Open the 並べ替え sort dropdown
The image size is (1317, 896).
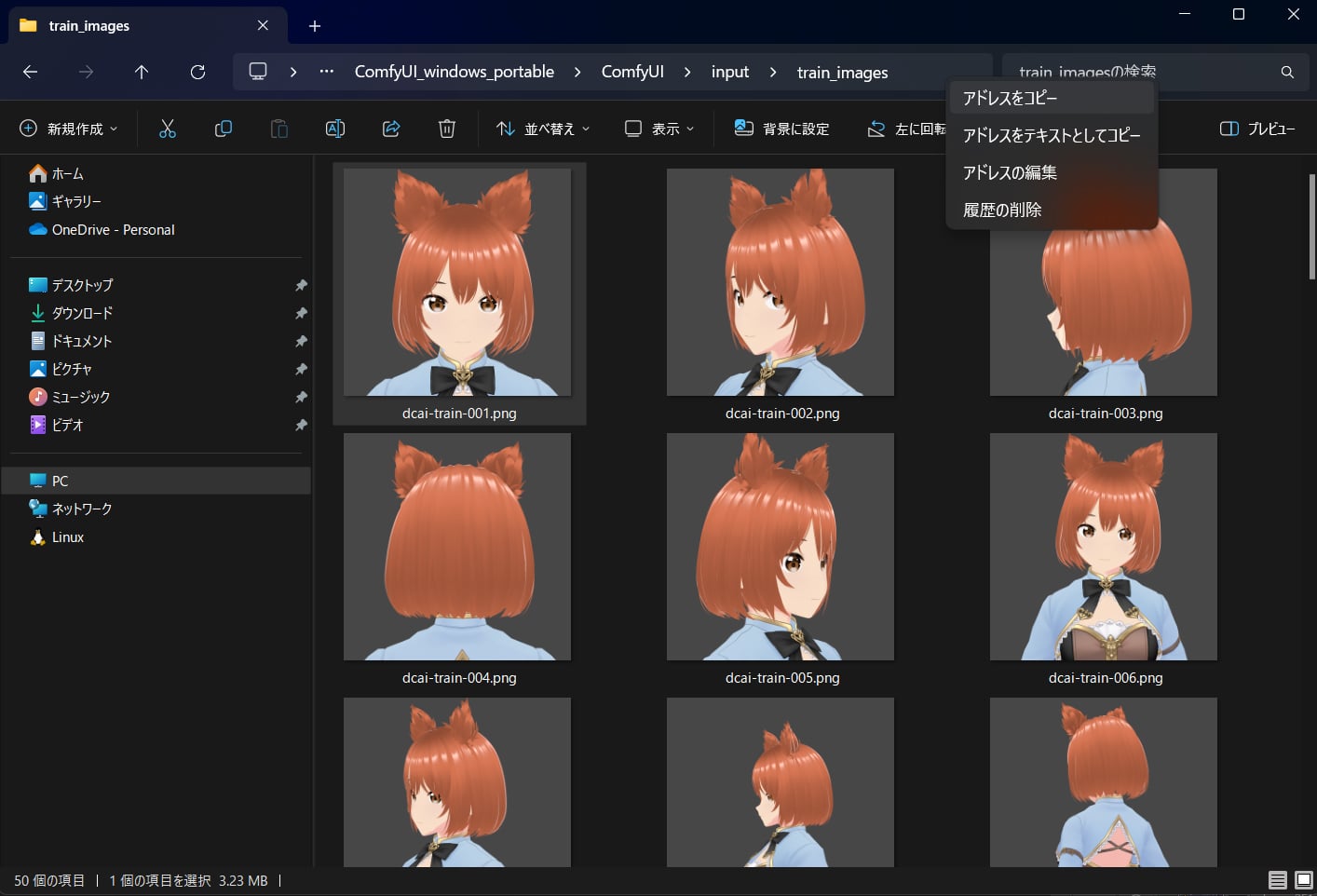(x=544, y=129)
